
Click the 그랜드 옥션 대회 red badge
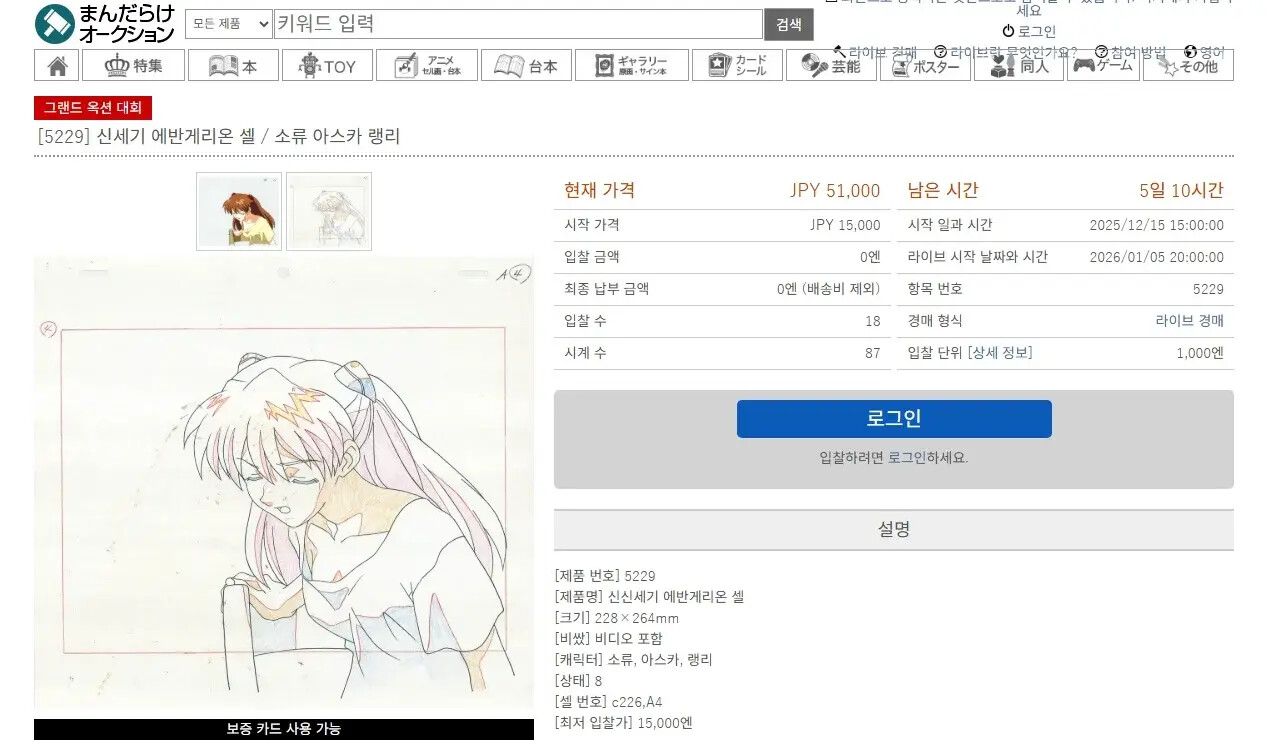point(93,108)
